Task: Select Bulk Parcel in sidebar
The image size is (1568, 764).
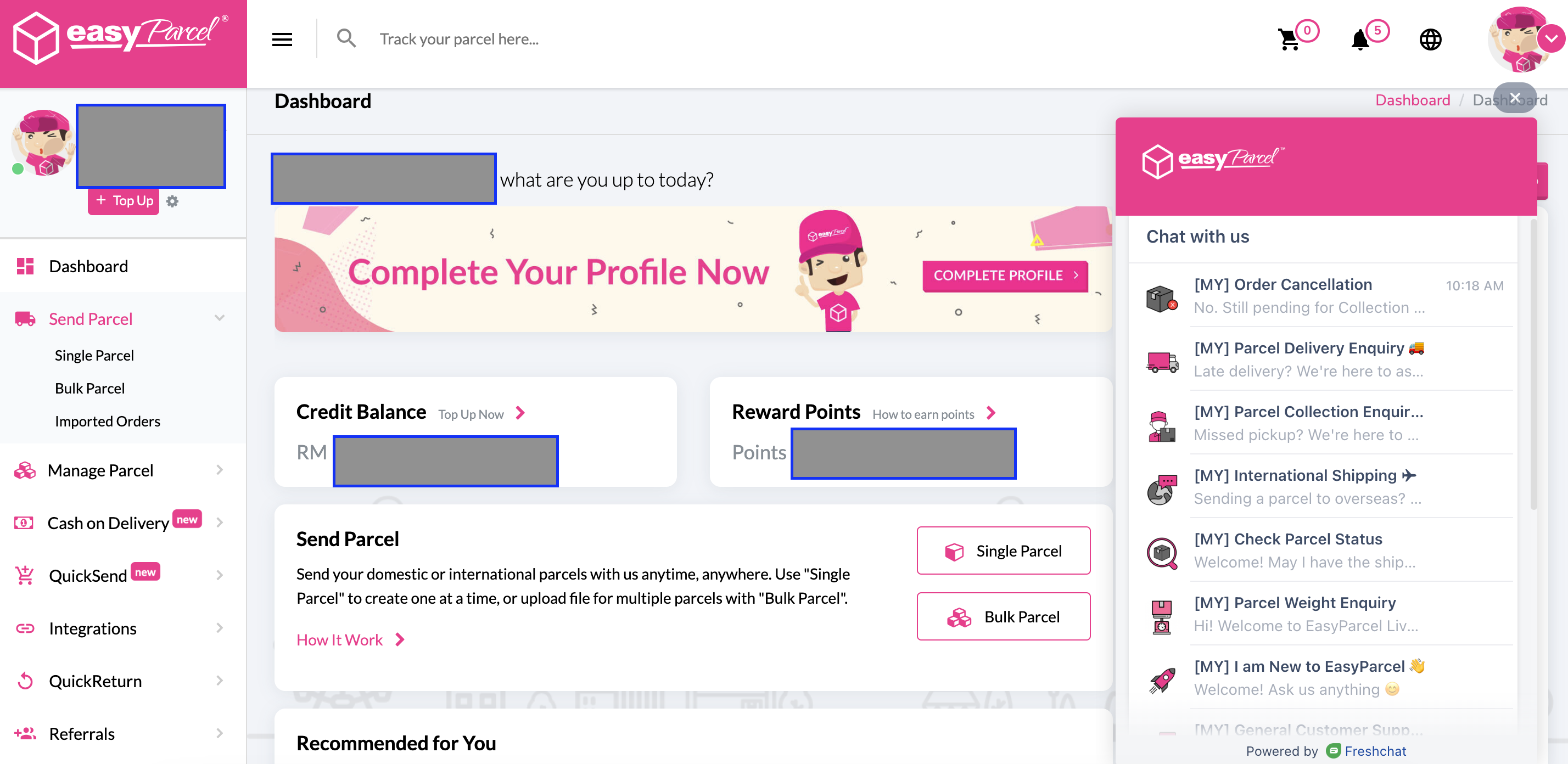Action: click(x=89, y=388)
